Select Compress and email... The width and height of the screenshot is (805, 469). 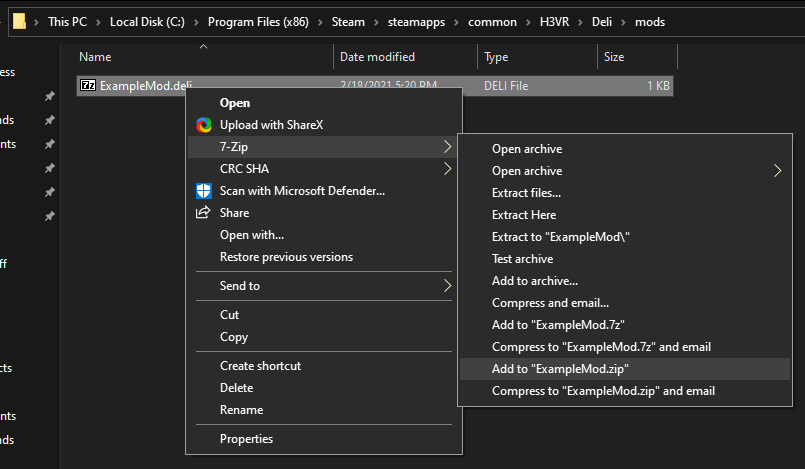pos(625,303)
